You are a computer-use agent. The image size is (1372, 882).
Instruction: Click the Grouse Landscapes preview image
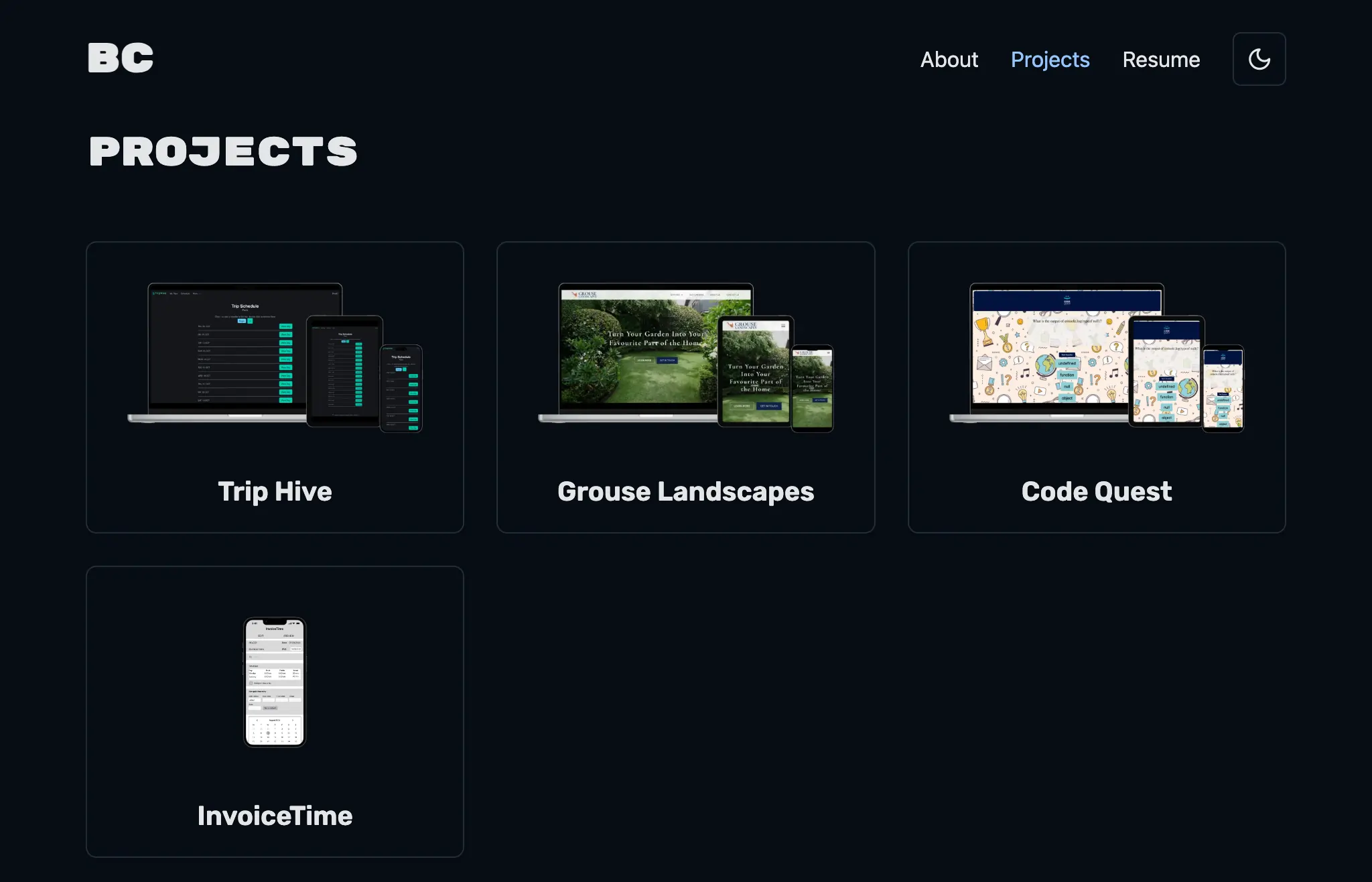pos(685,355)
